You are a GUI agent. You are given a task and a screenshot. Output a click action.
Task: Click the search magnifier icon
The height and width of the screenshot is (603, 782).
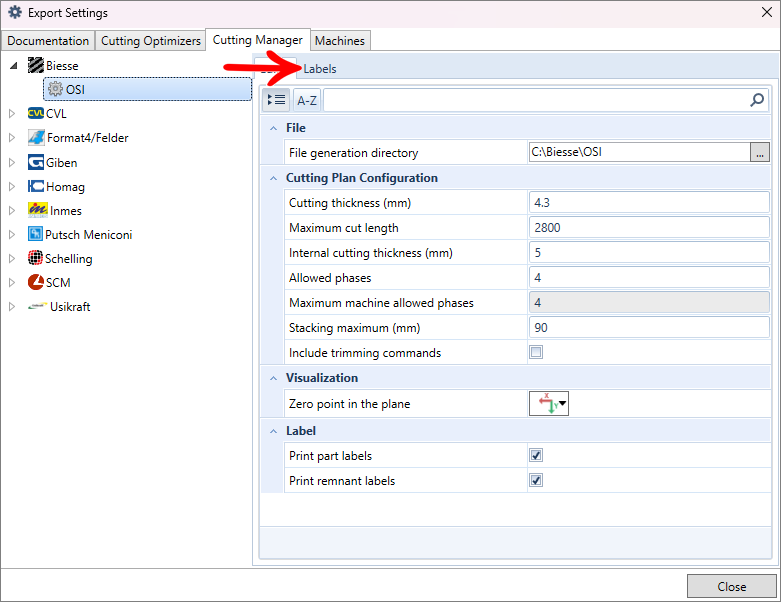[x=757, y=100]
